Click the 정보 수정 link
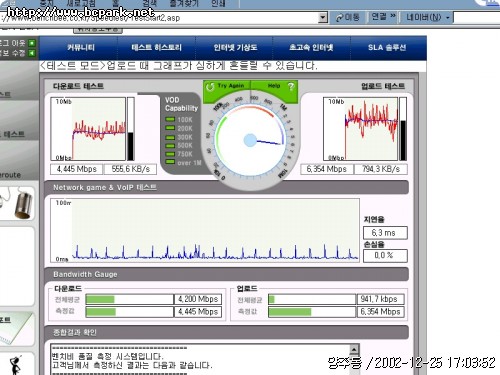Screen dimensions: 500x375 pyautogui.click(x=13, y=53)
